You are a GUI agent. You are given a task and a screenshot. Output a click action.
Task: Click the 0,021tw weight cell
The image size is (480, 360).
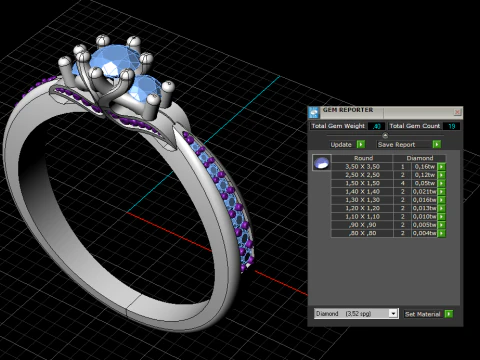[x=425, y=192]
